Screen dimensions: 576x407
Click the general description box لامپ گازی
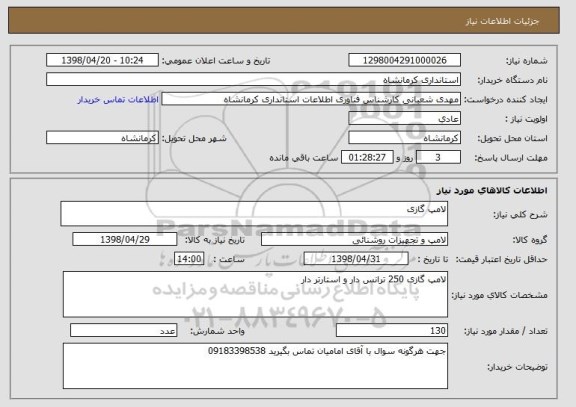(254, 214)
